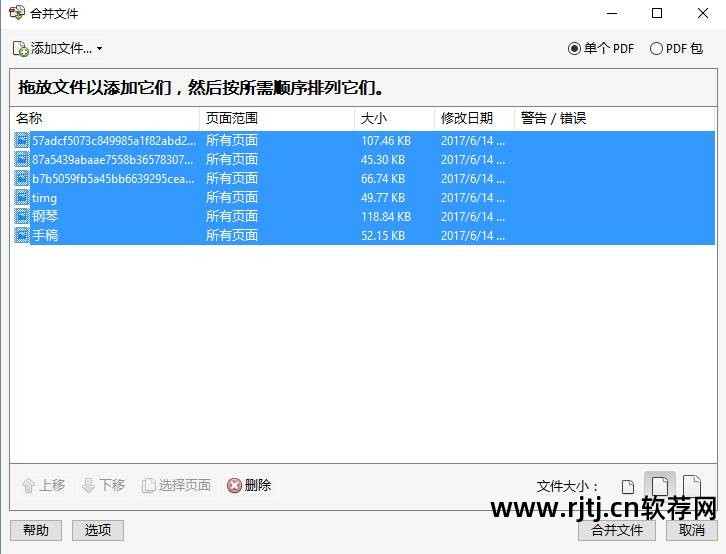Choose the default middle file size icon

[660, 485]
